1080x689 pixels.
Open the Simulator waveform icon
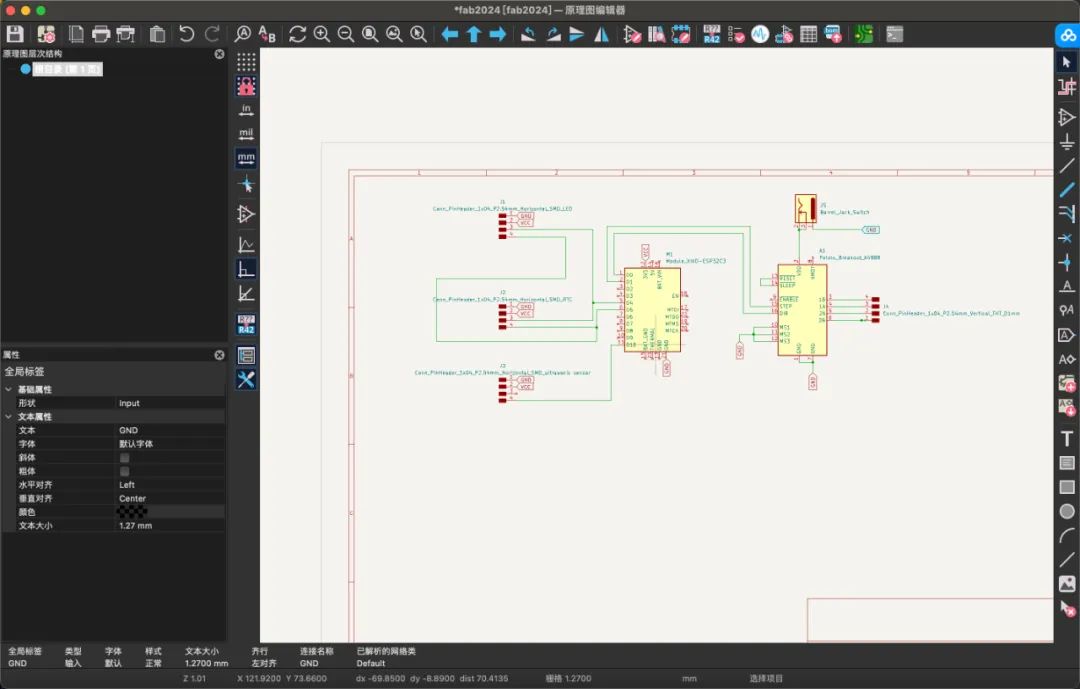click(760, 34)
